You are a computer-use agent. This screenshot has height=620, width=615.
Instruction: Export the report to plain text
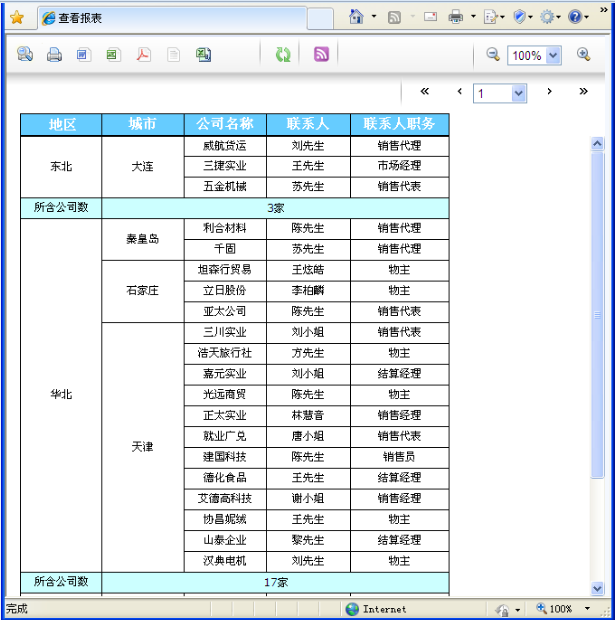pyautogui.click(x=173, y=55)
